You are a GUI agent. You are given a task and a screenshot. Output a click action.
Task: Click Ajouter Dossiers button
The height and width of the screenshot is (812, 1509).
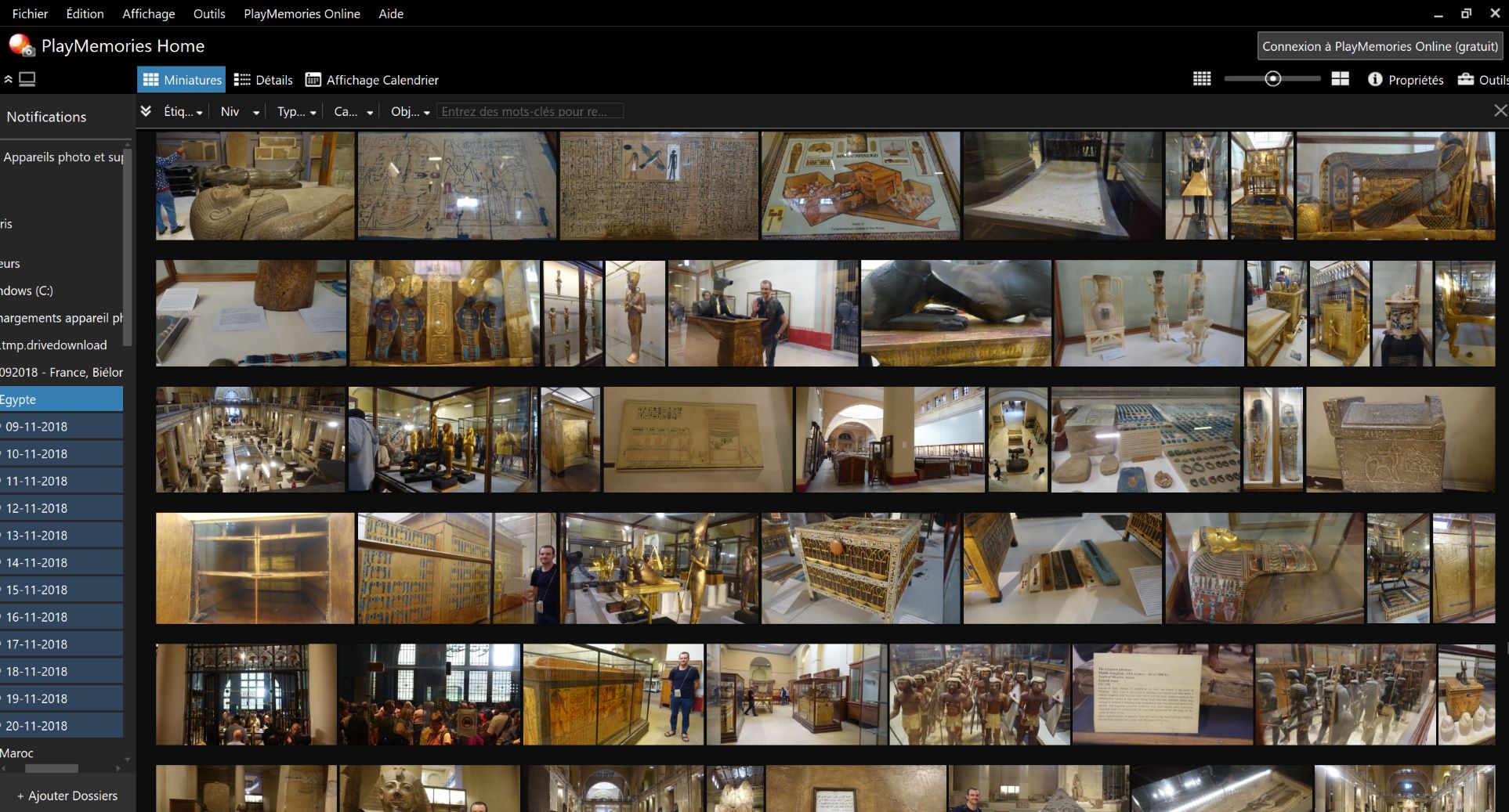coord(67,796)
